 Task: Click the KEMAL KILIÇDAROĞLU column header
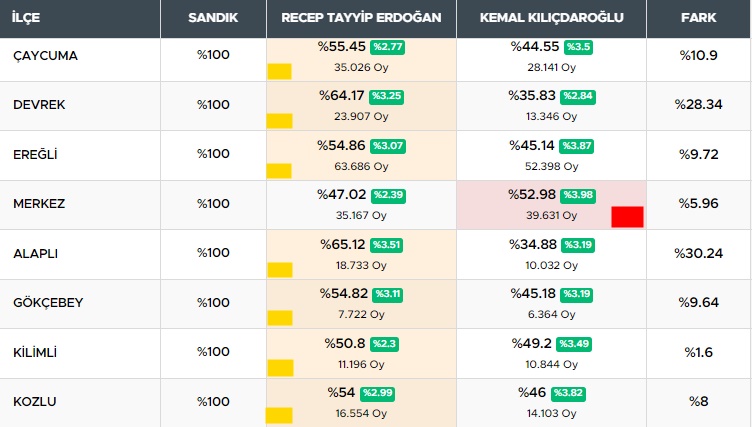point(551,19)
